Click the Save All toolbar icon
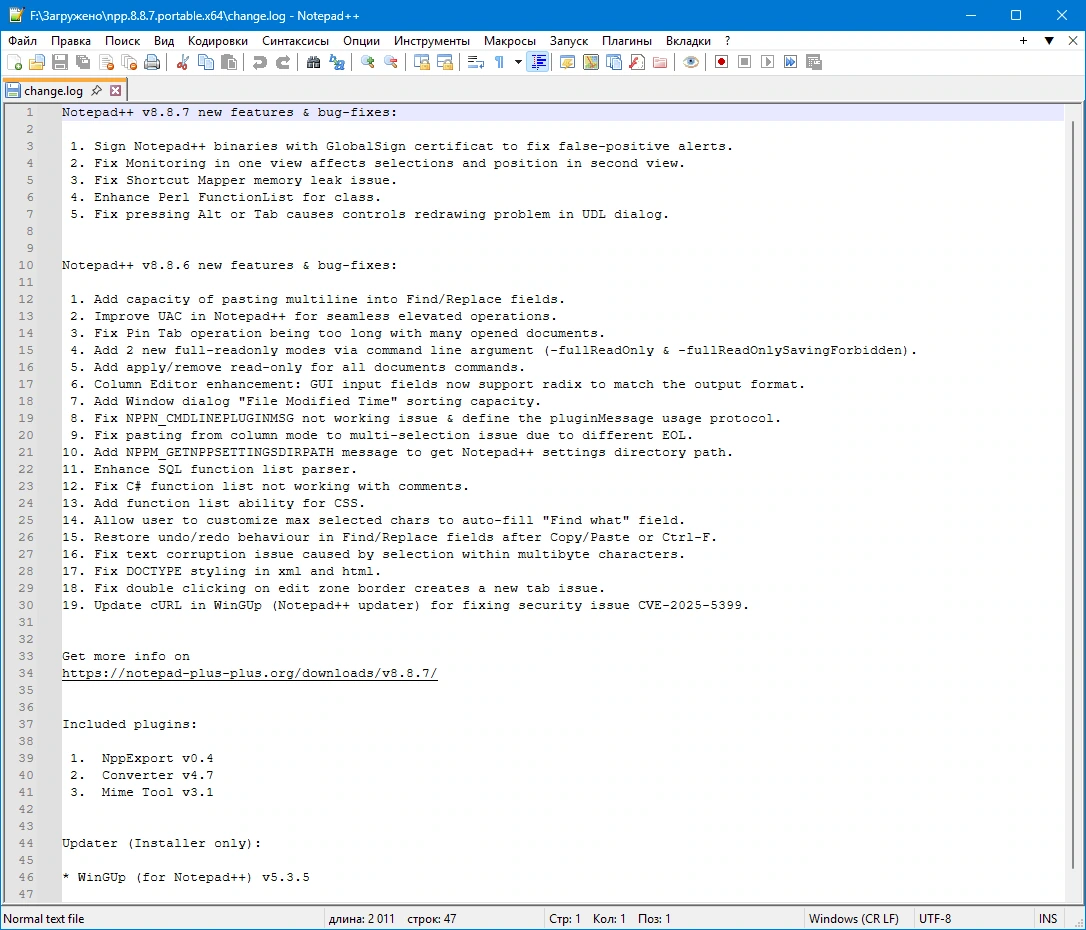 (83, 63)
